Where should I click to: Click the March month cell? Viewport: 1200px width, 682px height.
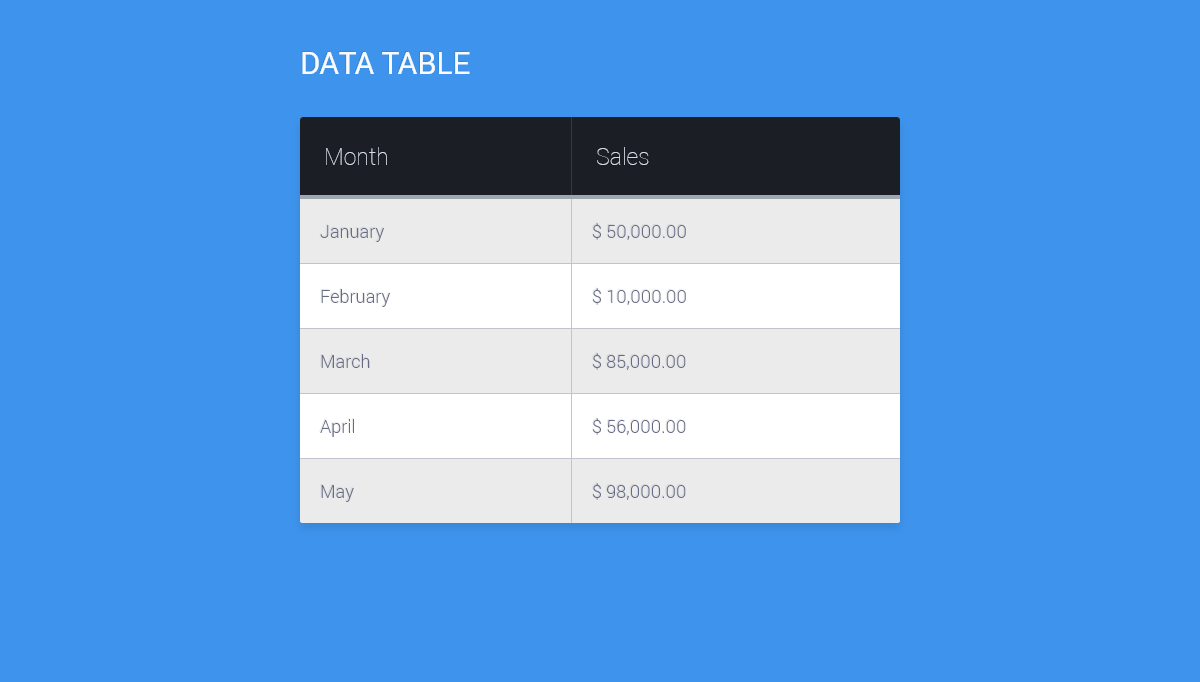click(x=345, y=362)
